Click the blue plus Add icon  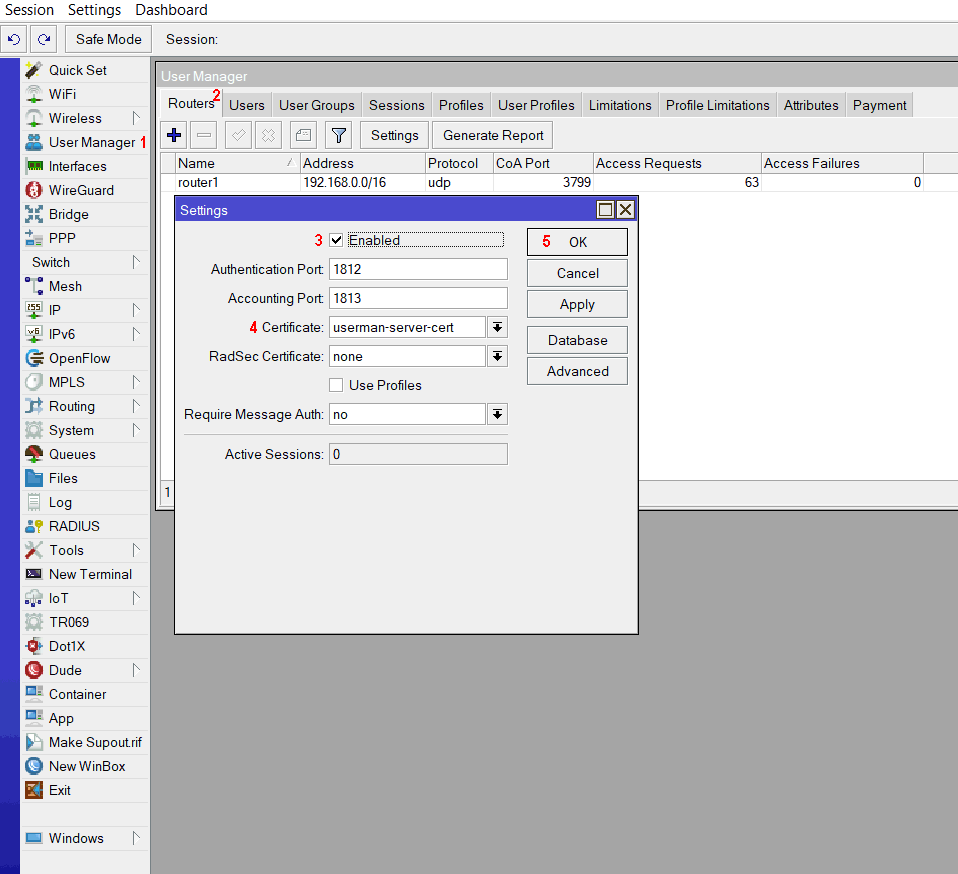coord(174,135)
